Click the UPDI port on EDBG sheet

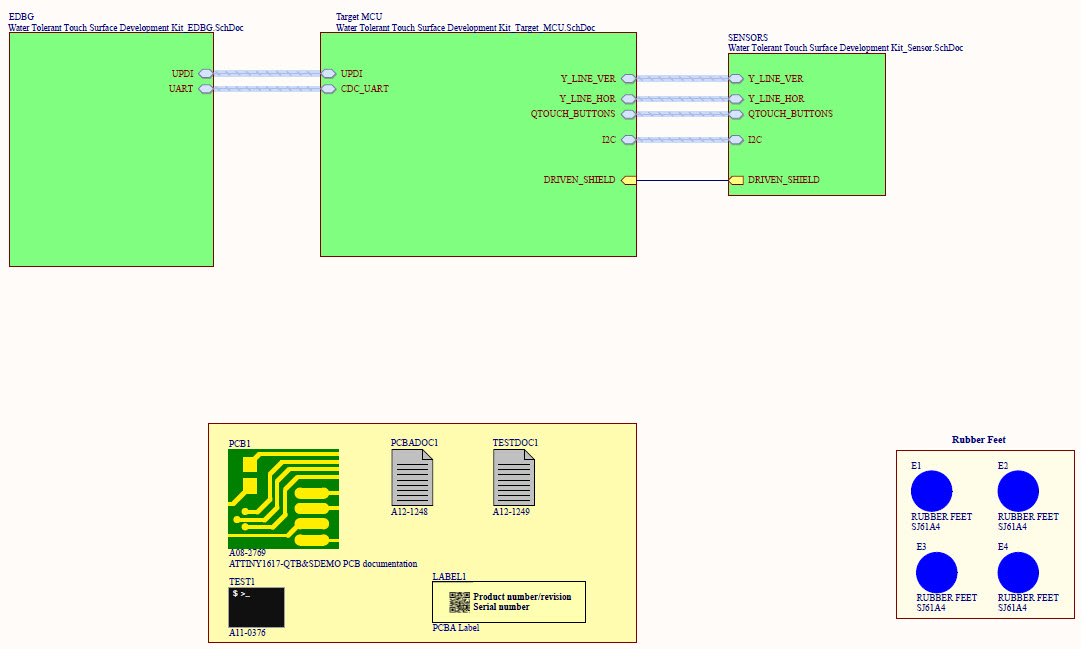[204, 73]
